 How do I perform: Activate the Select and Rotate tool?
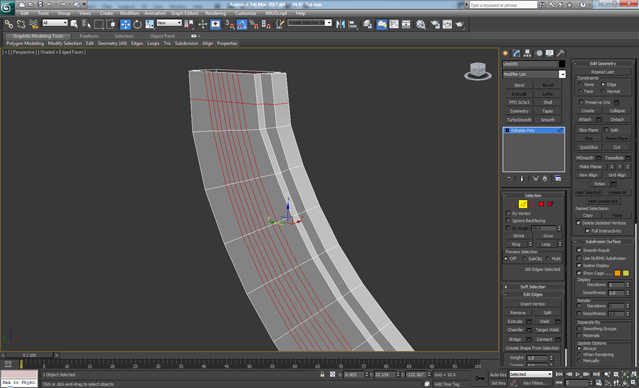pos(137,24)
